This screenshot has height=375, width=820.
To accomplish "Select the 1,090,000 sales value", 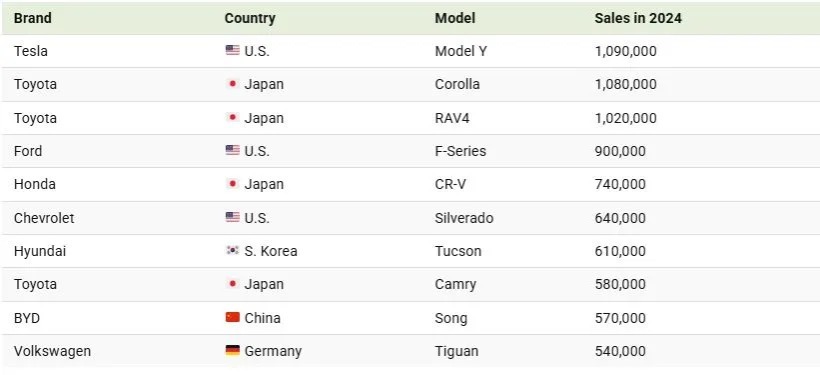I will tap(625, 51).
